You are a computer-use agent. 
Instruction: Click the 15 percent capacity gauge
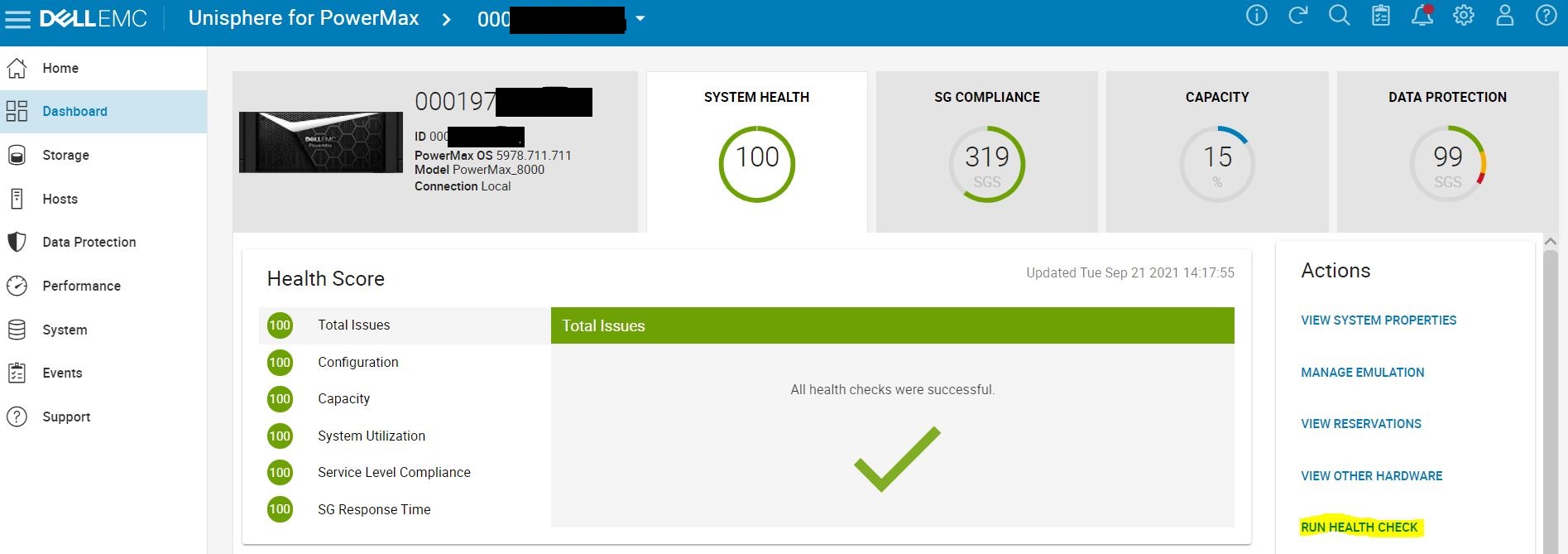tap(1217, 164)
